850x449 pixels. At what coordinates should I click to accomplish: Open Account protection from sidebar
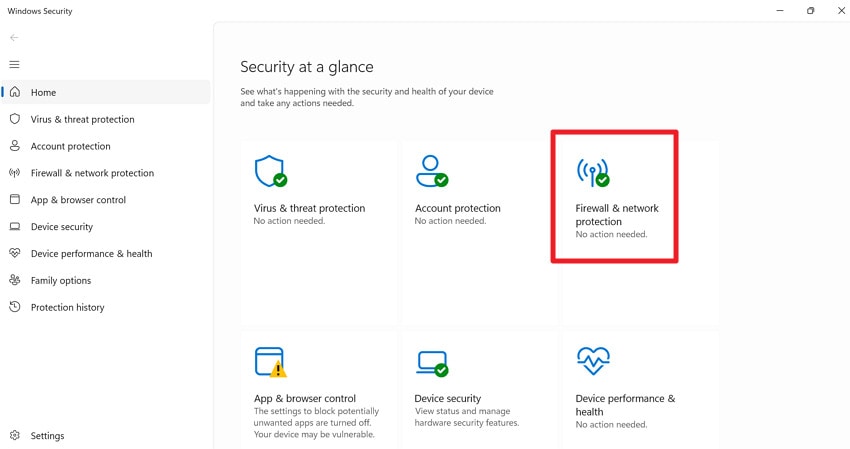click(106, 146)
